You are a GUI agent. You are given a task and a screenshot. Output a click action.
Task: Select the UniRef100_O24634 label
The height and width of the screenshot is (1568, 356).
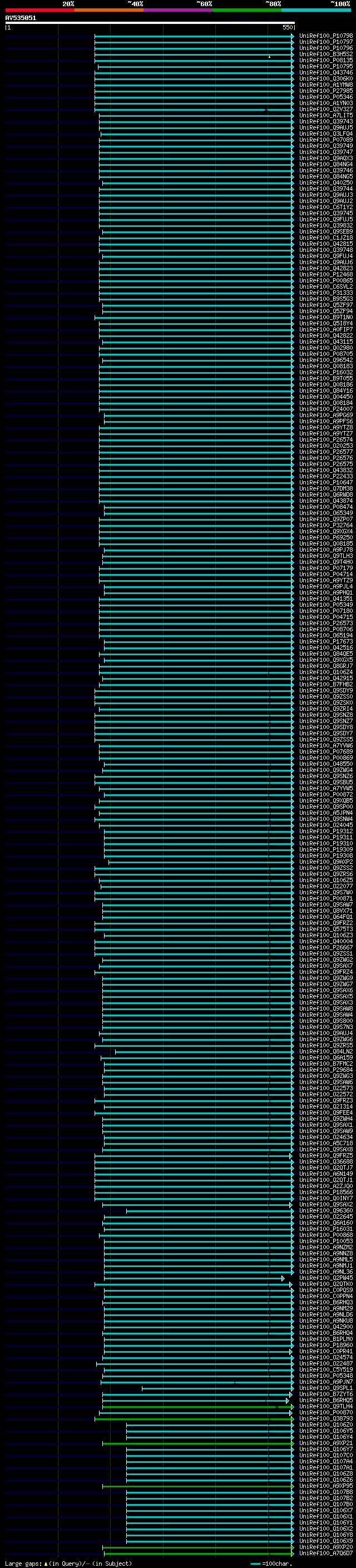[325, 1137]
